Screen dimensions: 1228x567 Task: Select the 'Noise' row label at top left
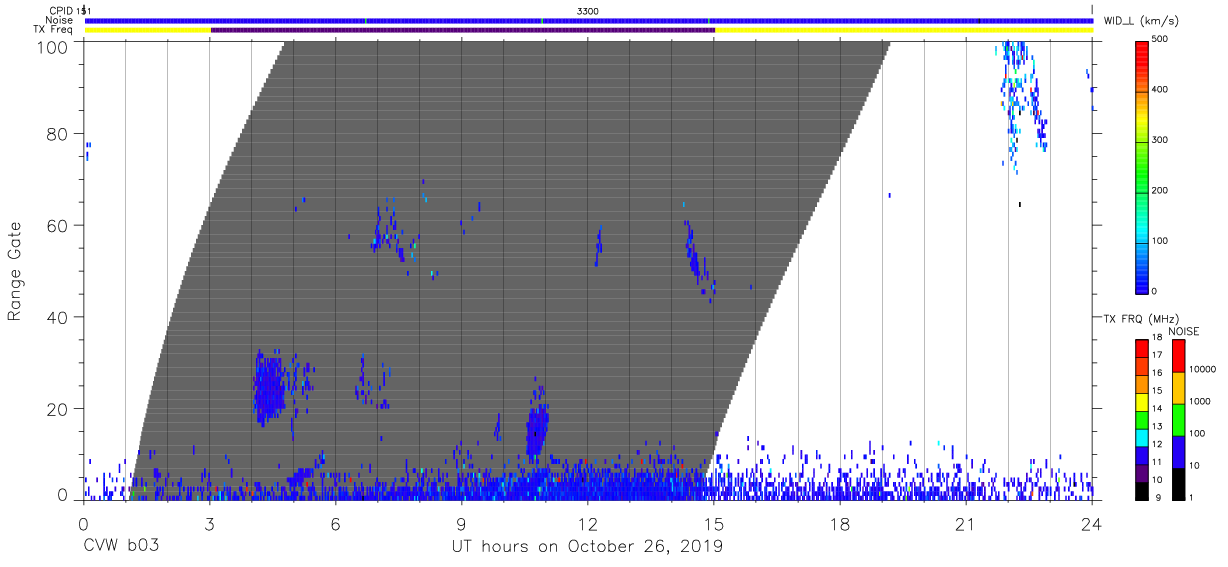point(60,20)
